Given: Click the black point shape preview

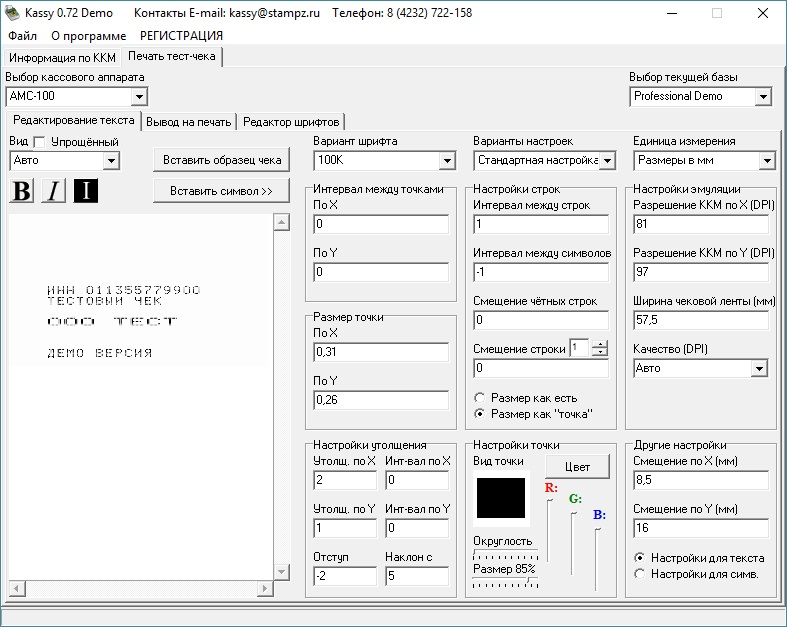Looking at the screenshot, I should pyautogui.click(x=501, y=497).
